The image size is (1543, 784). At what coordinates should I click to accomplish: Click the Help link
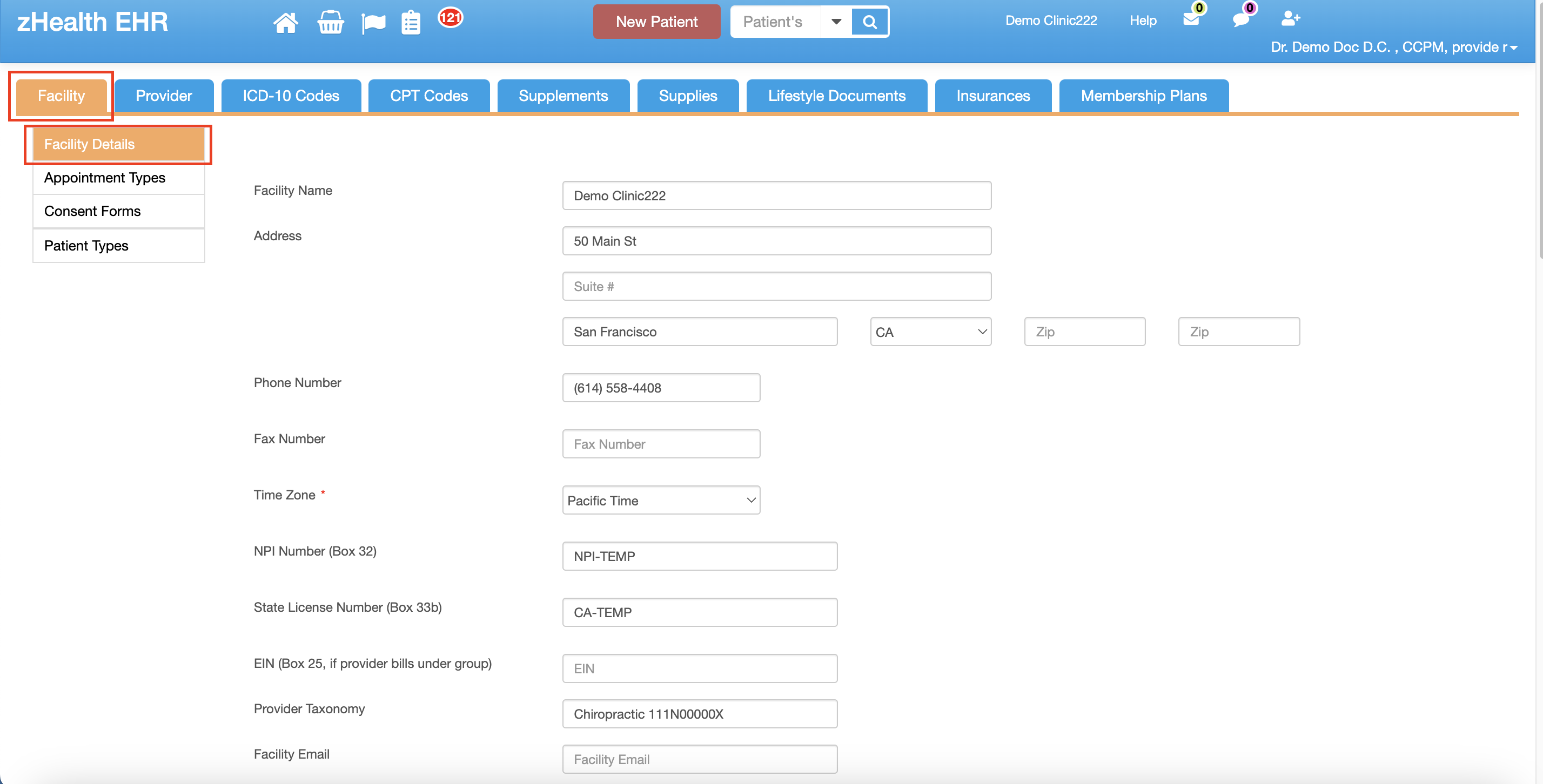click(1142, 21)
